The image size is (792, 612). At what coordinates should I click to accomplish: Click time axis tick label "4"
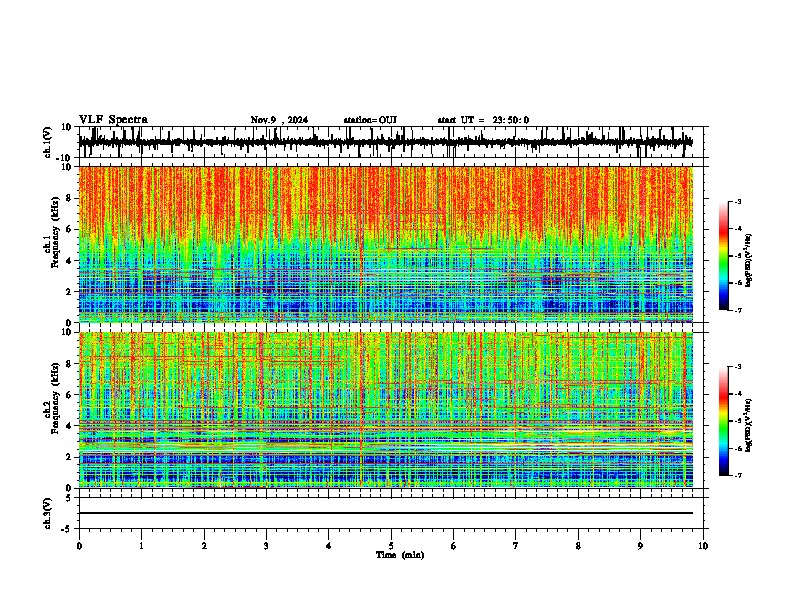pos(329,546)
